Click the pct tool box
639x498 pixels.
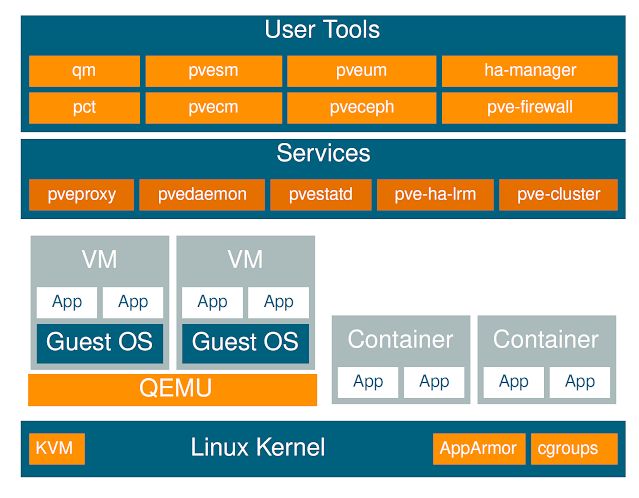[x=84, y=108]
